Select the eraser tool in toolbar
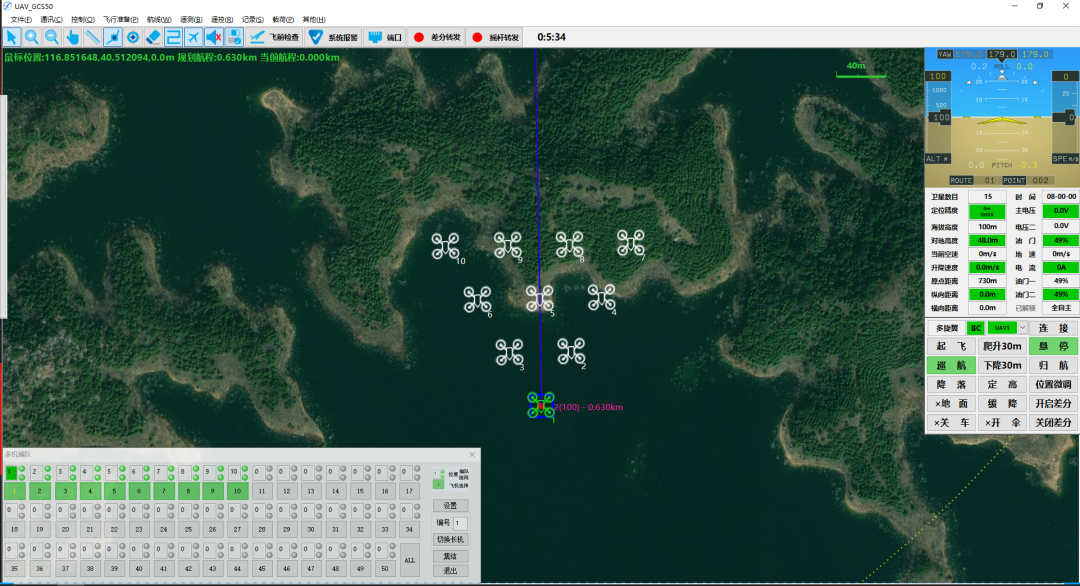Image resolution: width=1080 pixels, height=586 pixels. 153,37
